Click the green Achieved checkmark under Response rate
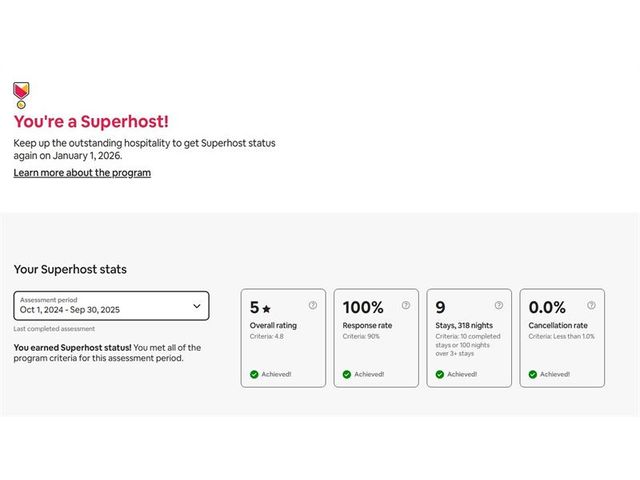640x480 pixels. coord(347,374)
